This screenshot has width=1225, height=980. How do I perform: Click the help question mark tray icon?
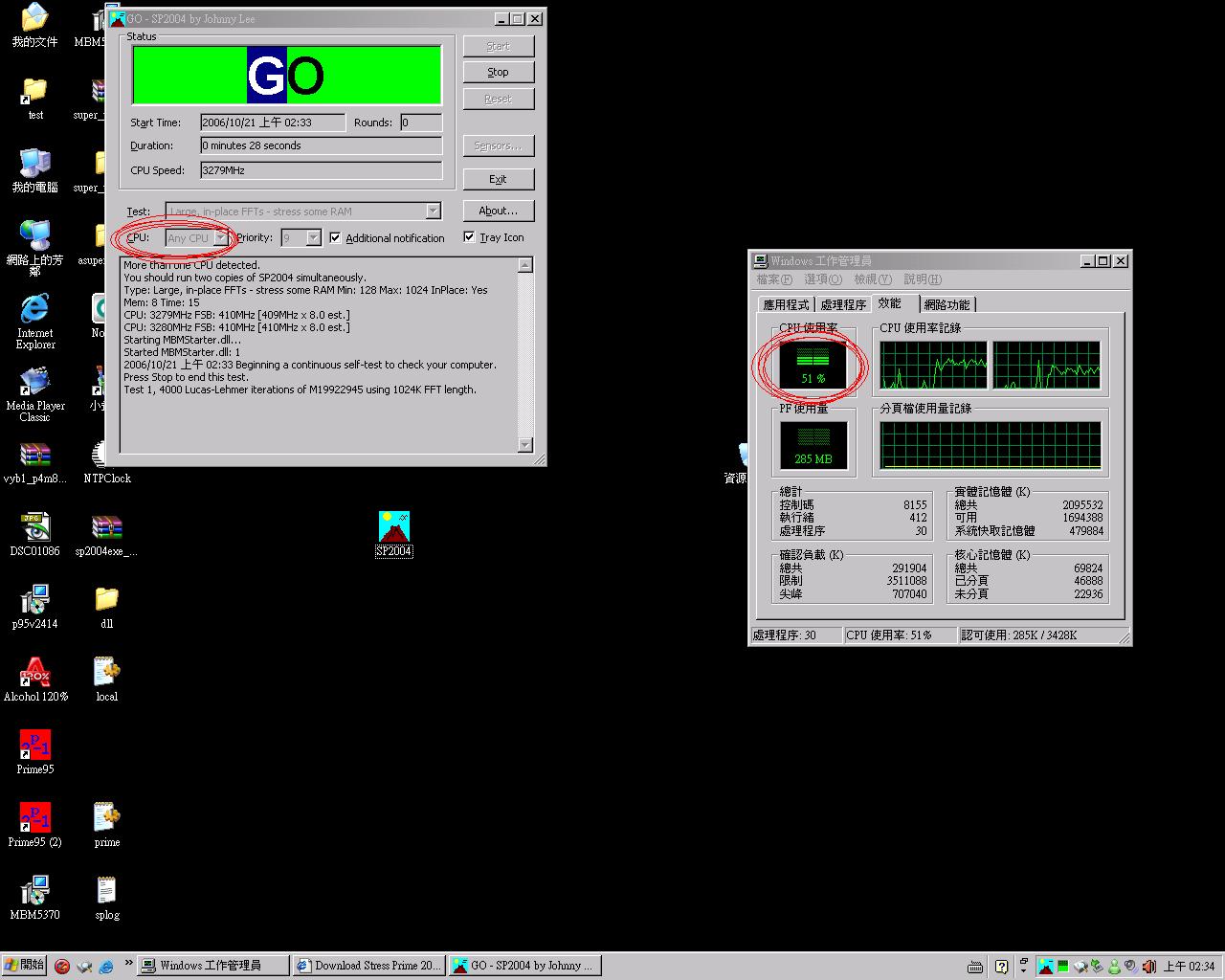(1001, 966)
